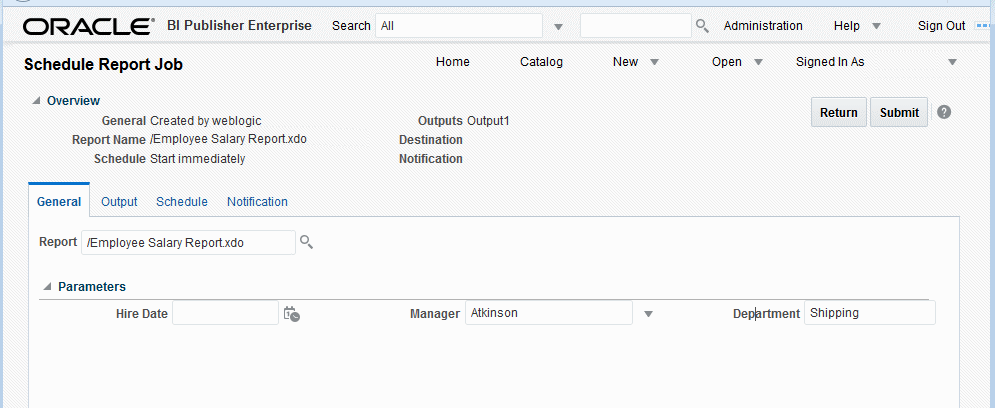Click the Schedule Report Job title

(x=103, y=65)
